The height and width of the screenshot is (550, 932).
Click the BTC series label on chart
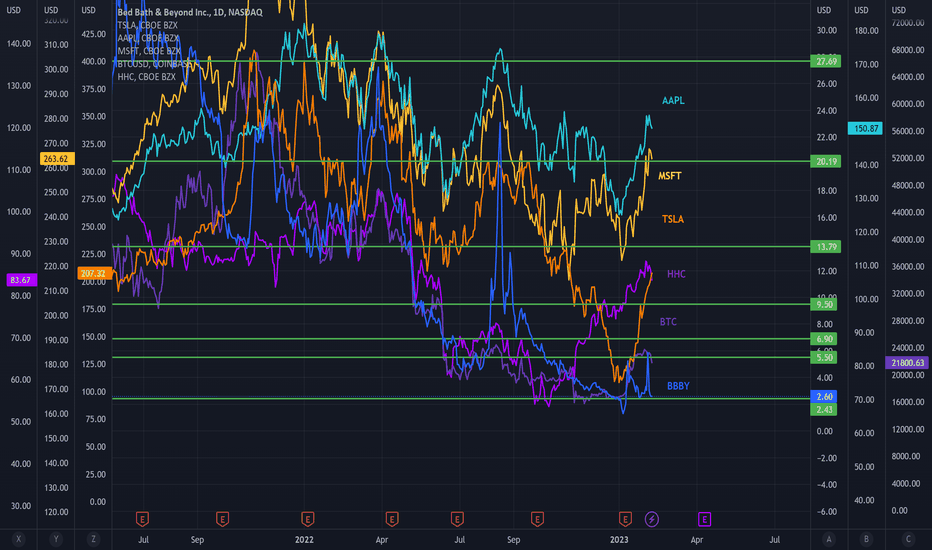point(668,322)
